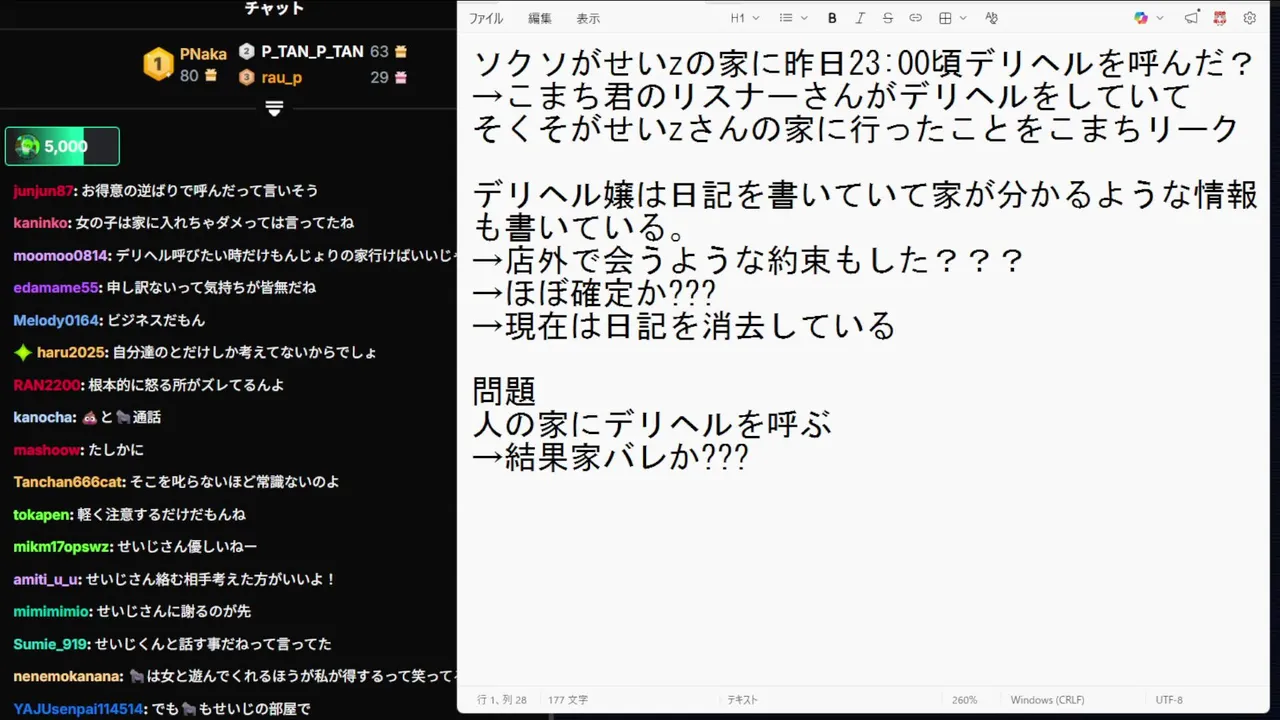Image resolution: width=1280 pixels, height=720 pixels.
Task: Click the rank 2 badge beside P_TAN_P_TAN
Action: 247,51
